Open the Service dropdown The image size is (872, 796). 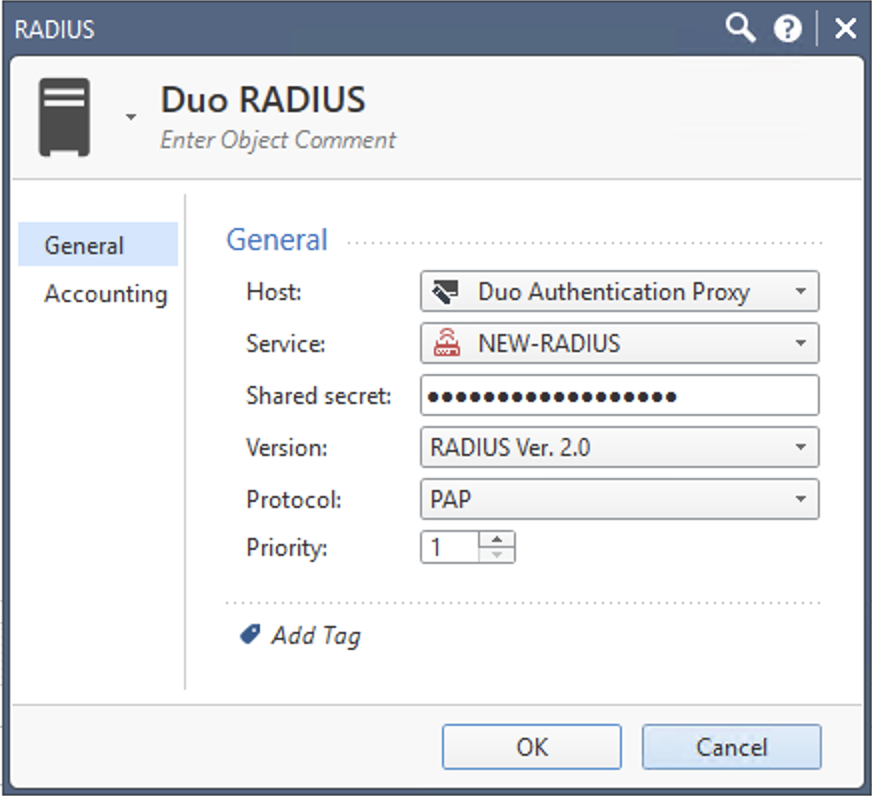tap(800, 343)
